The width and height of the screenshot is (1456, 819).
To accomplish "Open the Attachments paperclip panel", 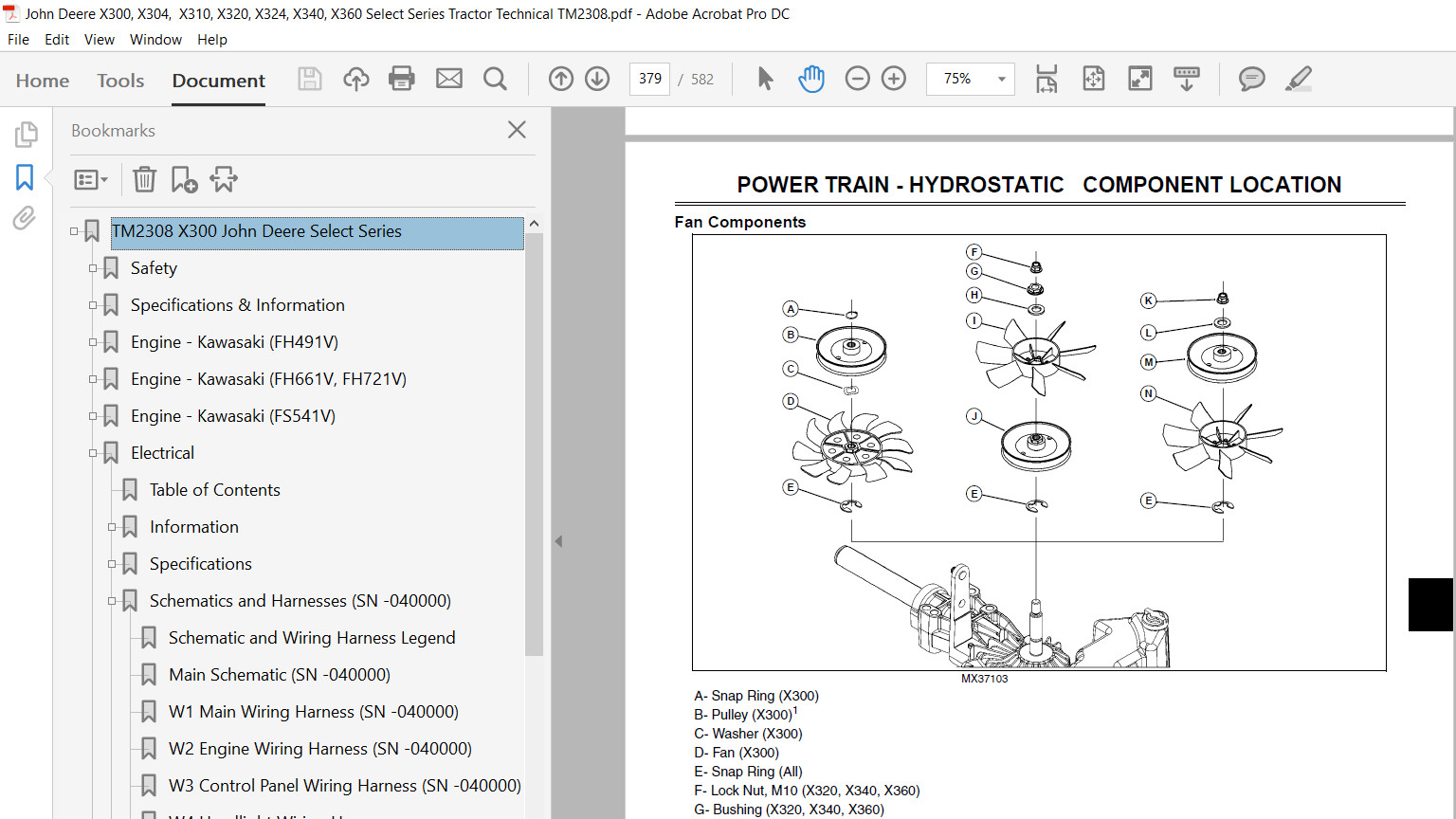I will tap(25, 219).
